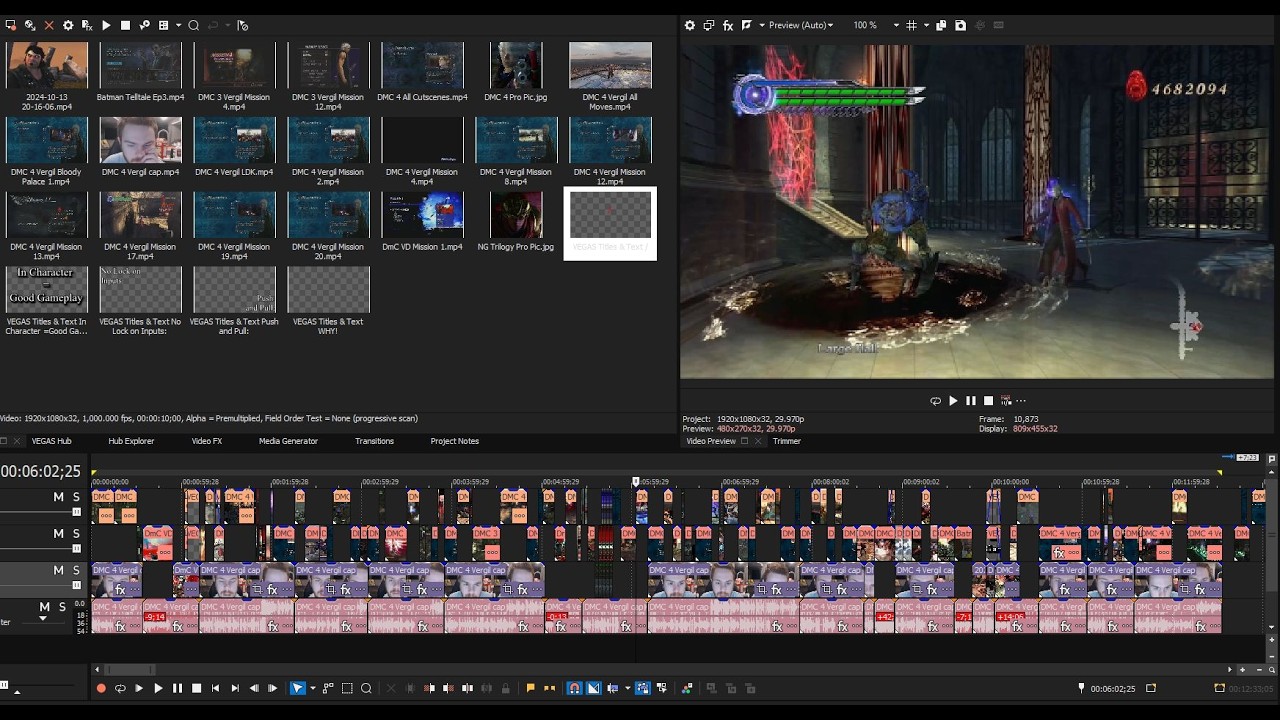Play the video from the preview transport
The height and width of the screenshot is (720, 1280).
(953, 401)
